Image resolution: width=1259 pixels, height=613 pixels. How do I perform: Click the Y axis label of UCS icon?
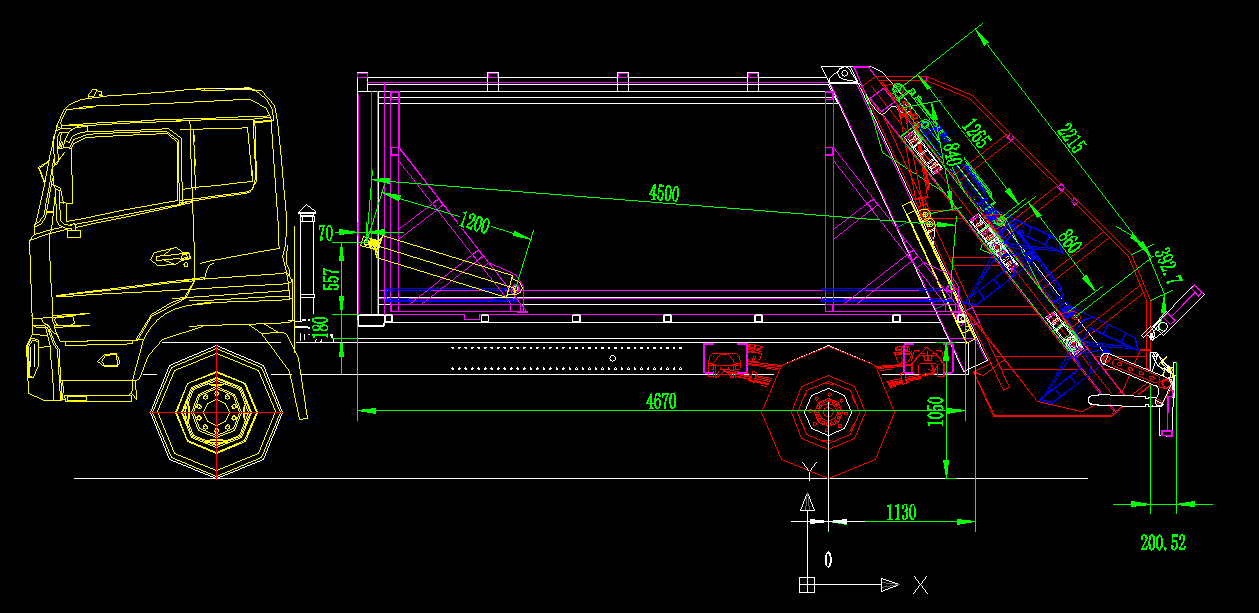pyautogui.click(x=811, y=470)
